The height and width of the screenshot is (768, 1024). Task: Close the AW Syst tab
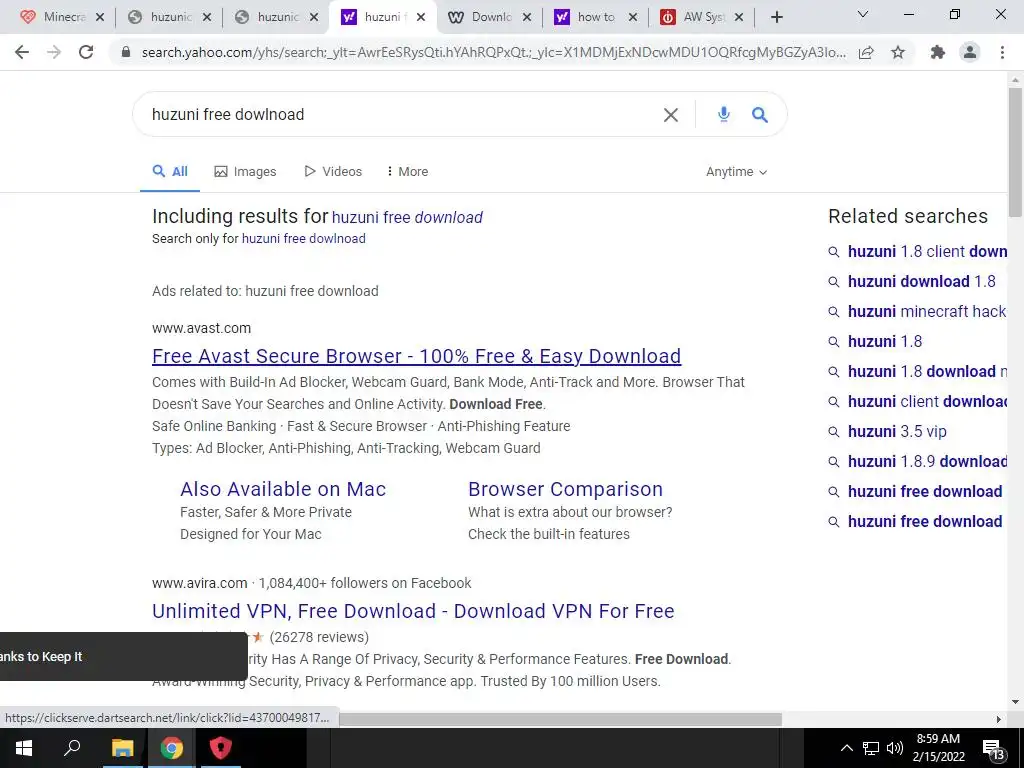(739, 18)
